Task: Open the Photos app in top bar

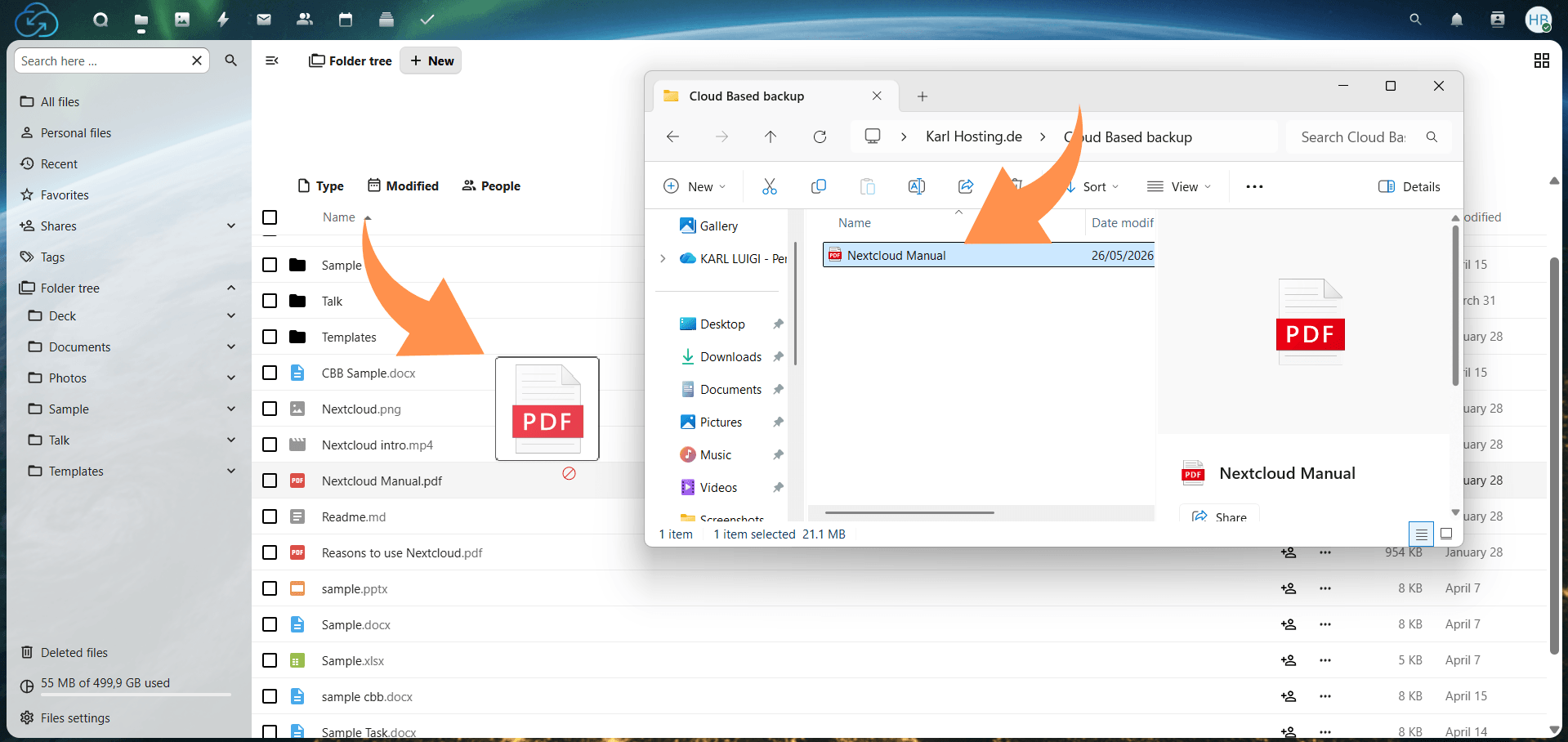Action: (182, 20)
